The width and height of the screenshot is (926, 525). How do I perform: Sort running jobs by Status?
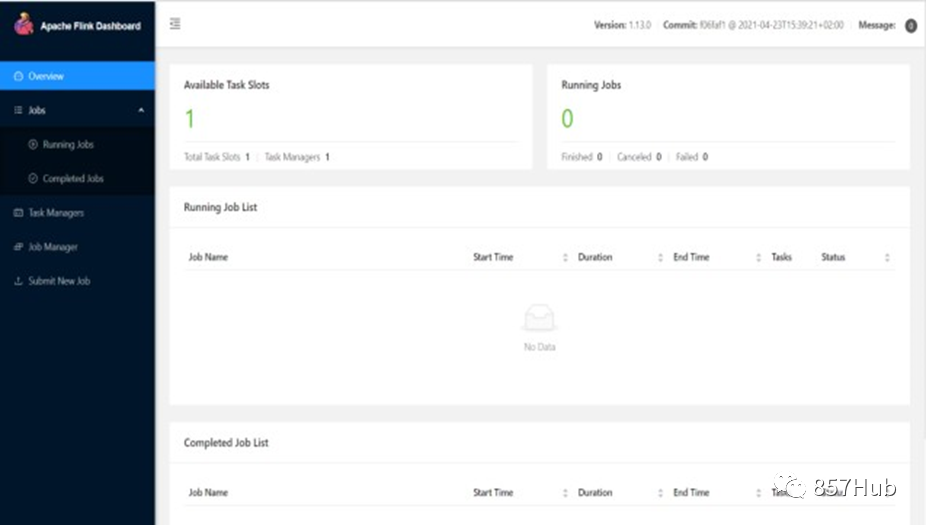point(887,257)
